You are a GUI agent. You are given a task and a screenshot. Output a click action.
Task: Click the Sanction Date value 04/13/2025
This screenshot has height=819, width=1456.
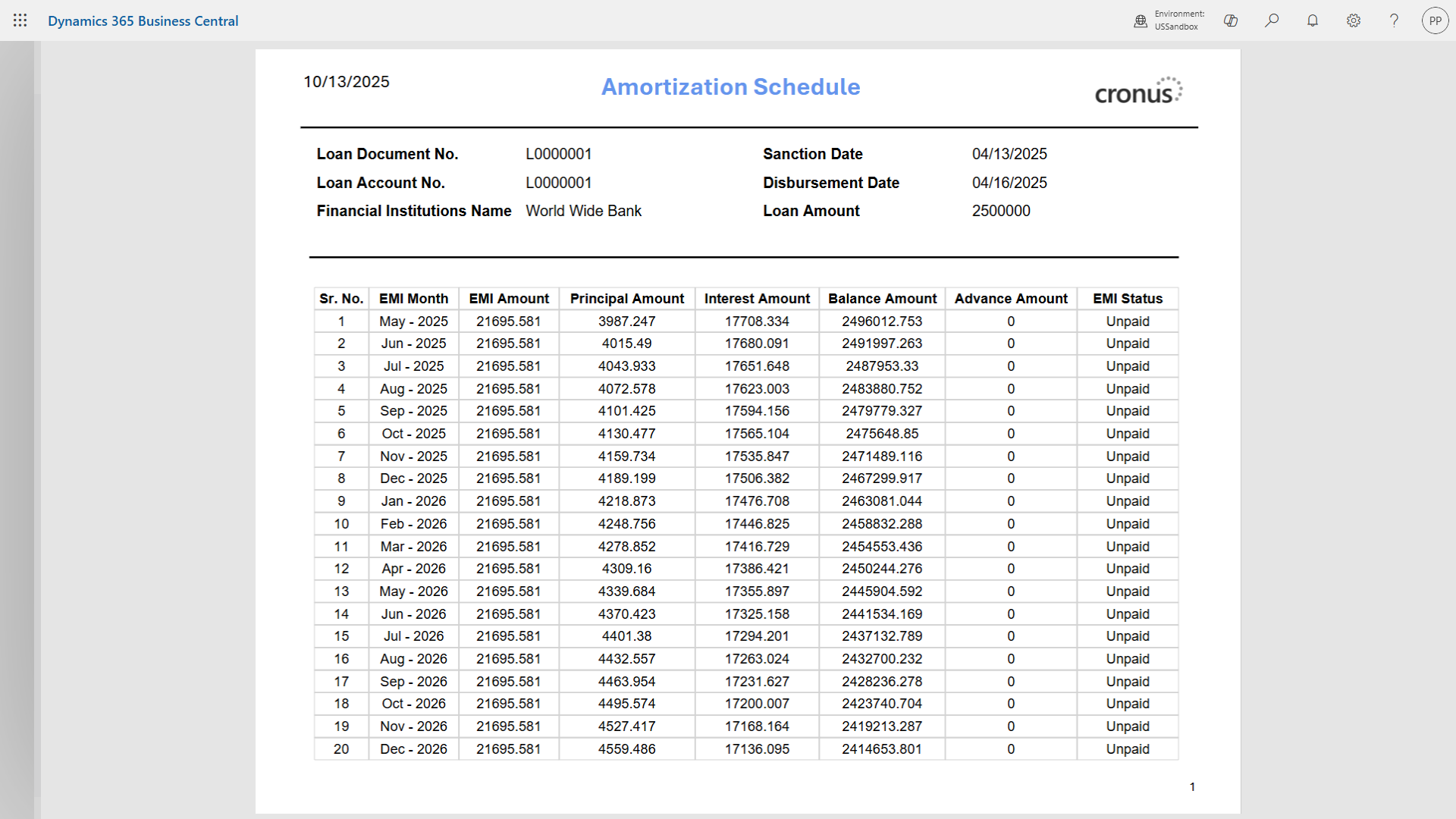point(1009,154)
